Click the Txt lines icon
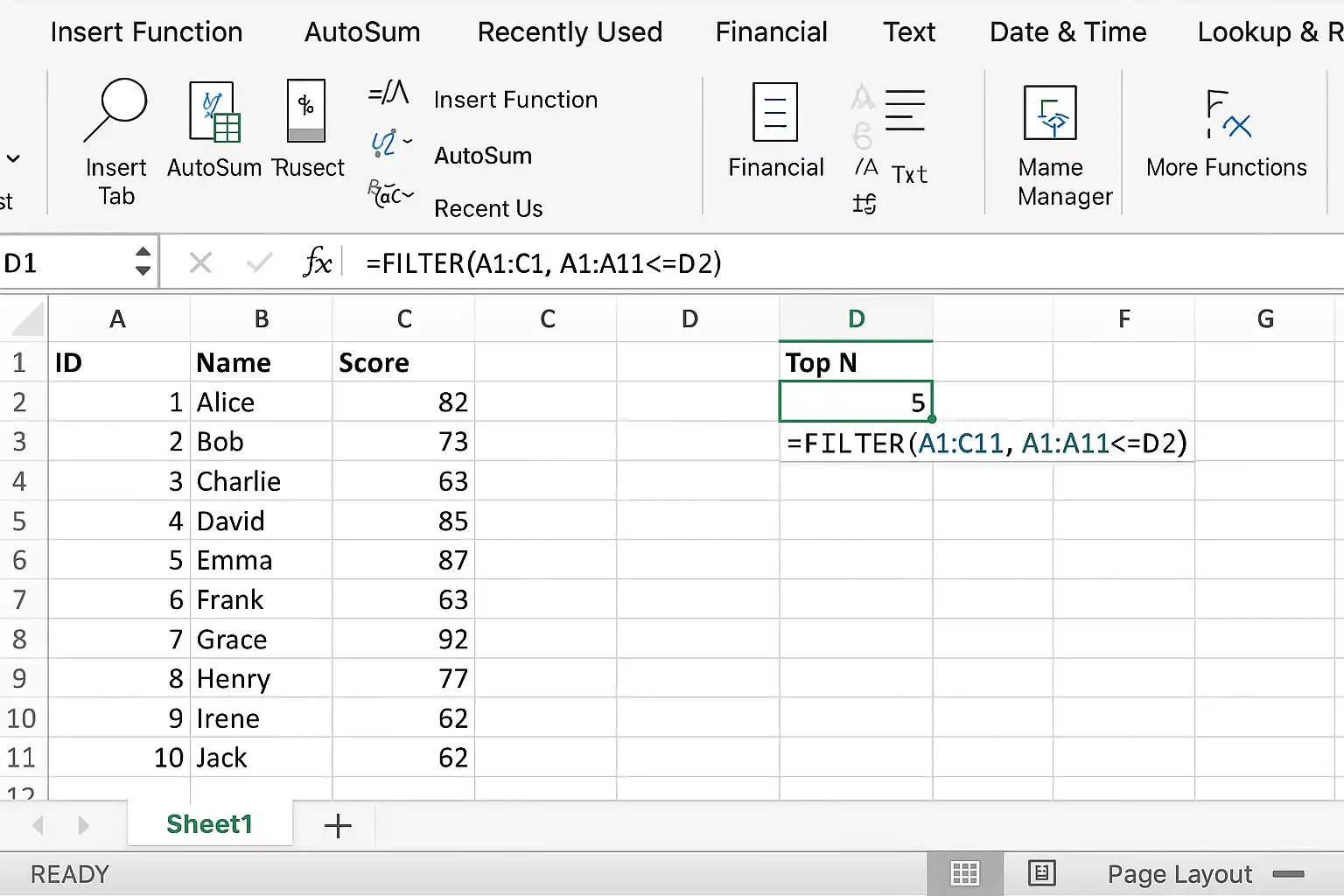 coord(905,110)
